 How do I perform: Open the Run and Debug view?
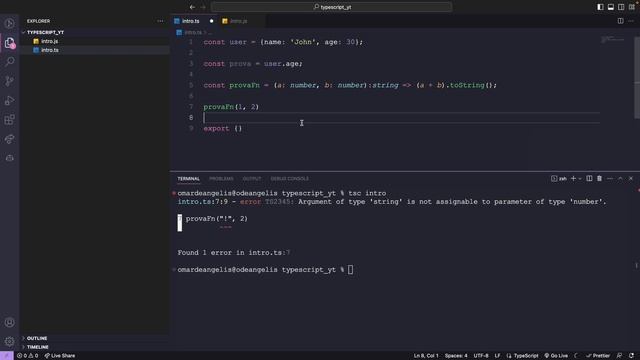[9, 100]
